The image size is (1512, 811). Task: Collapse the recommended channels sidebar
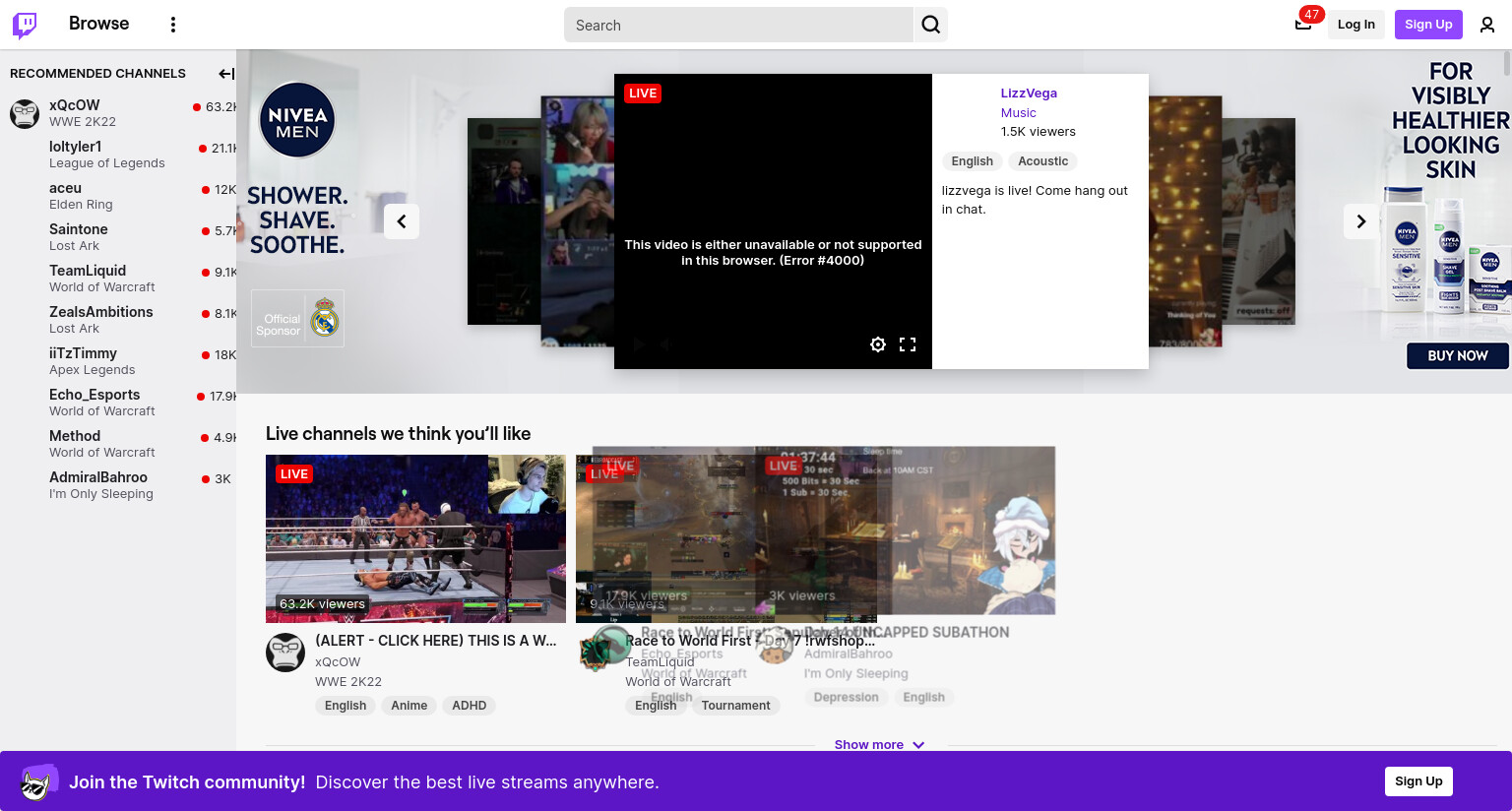coord(226,74)
